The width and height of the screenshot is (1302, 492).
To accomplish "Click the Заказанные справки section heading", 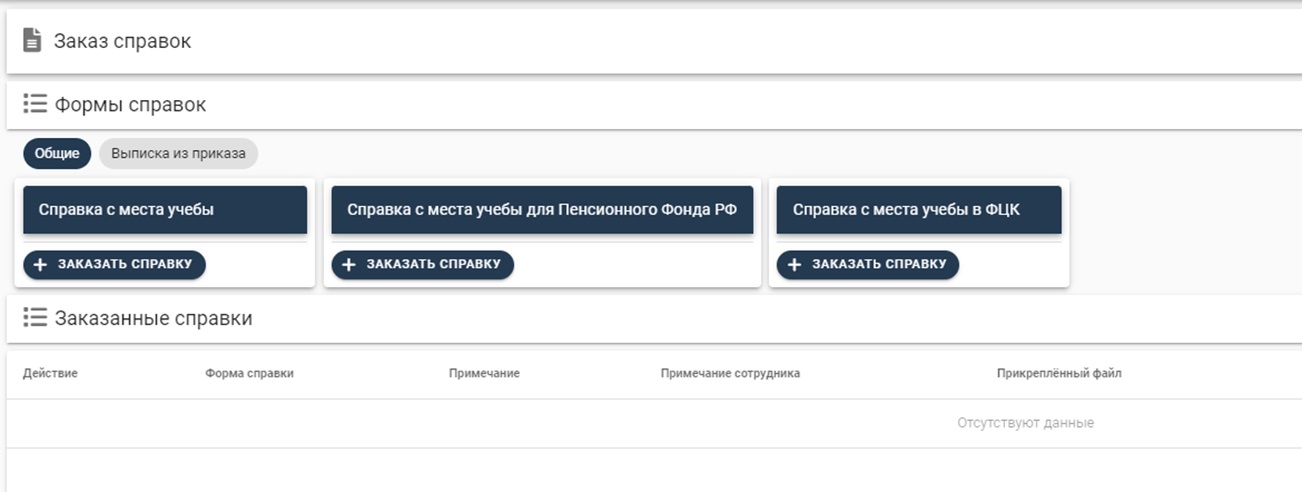I will (153, 318).
